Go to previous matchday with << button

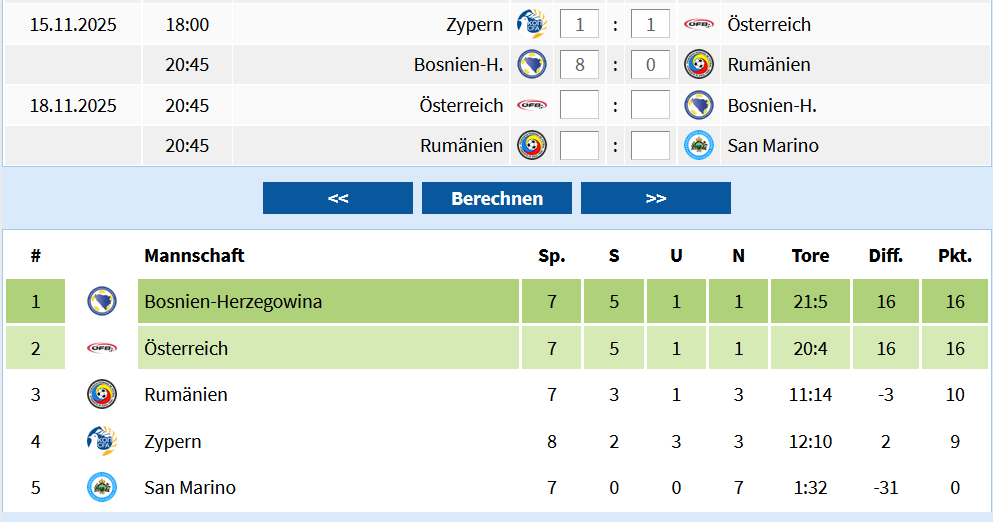click(338, 198)
